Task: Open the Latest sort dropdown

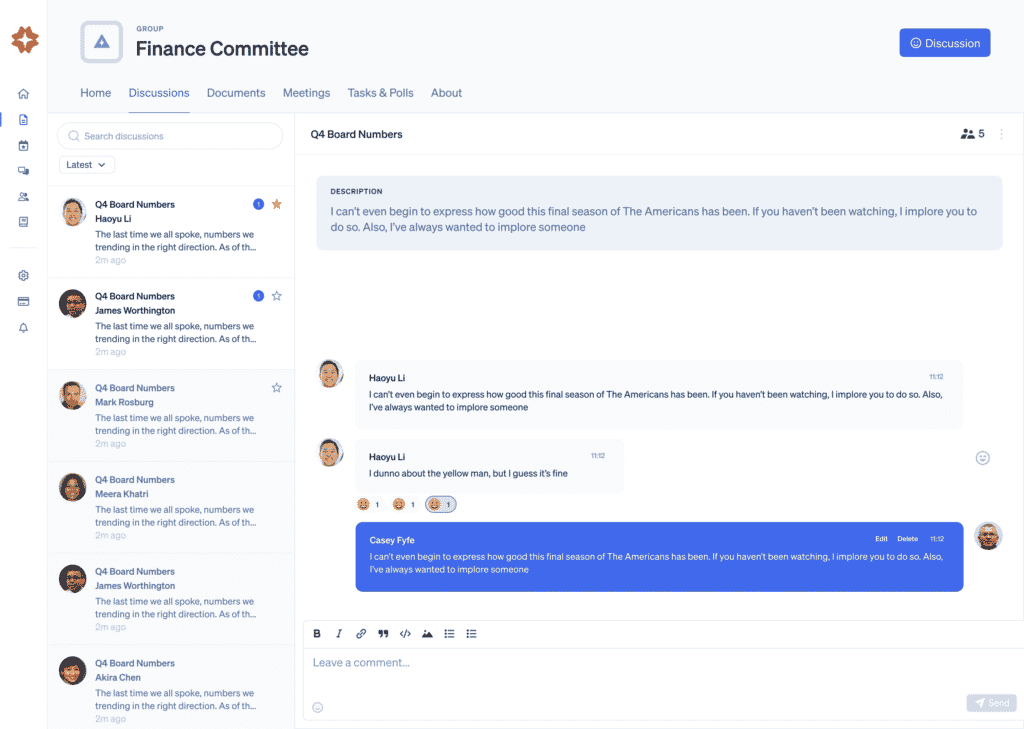Action: point(86,165)
